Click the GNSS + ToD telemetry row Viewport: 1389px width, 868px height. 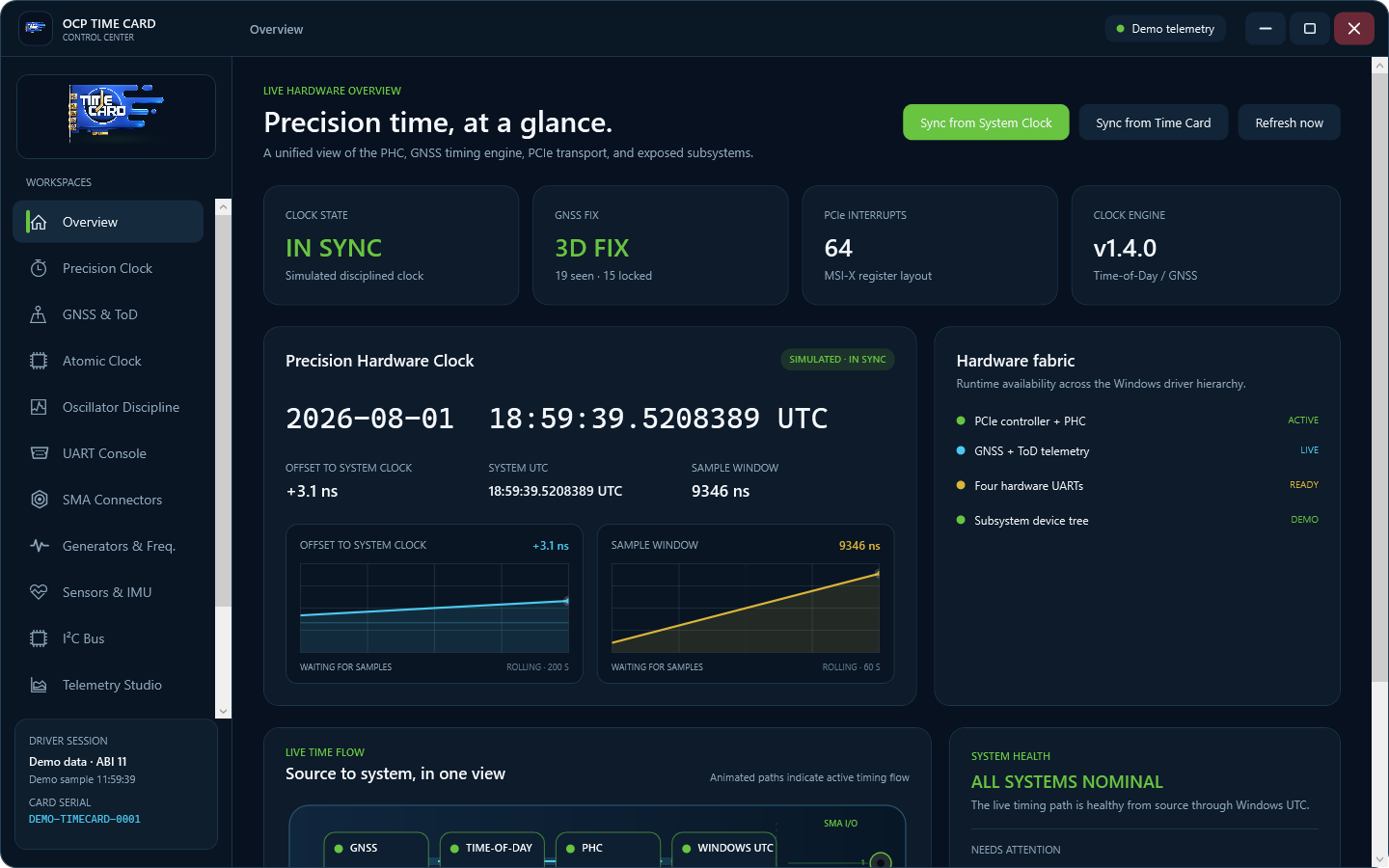pos(1137,451)
